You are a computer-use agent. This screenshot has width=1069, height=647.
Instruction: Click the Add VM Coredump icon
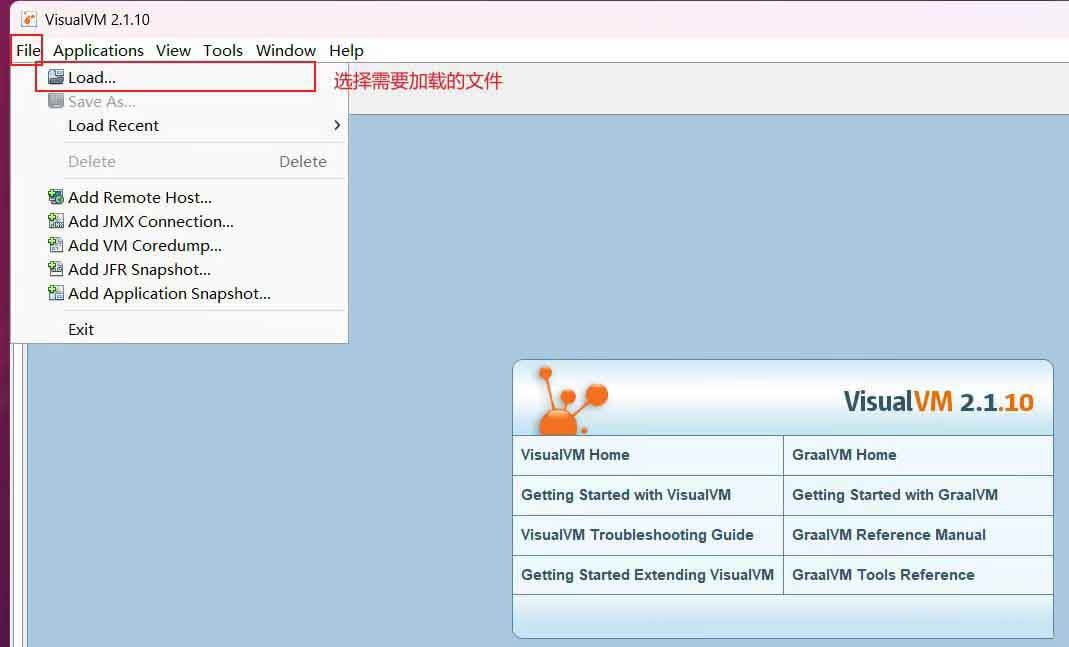(x=56, y=245)
